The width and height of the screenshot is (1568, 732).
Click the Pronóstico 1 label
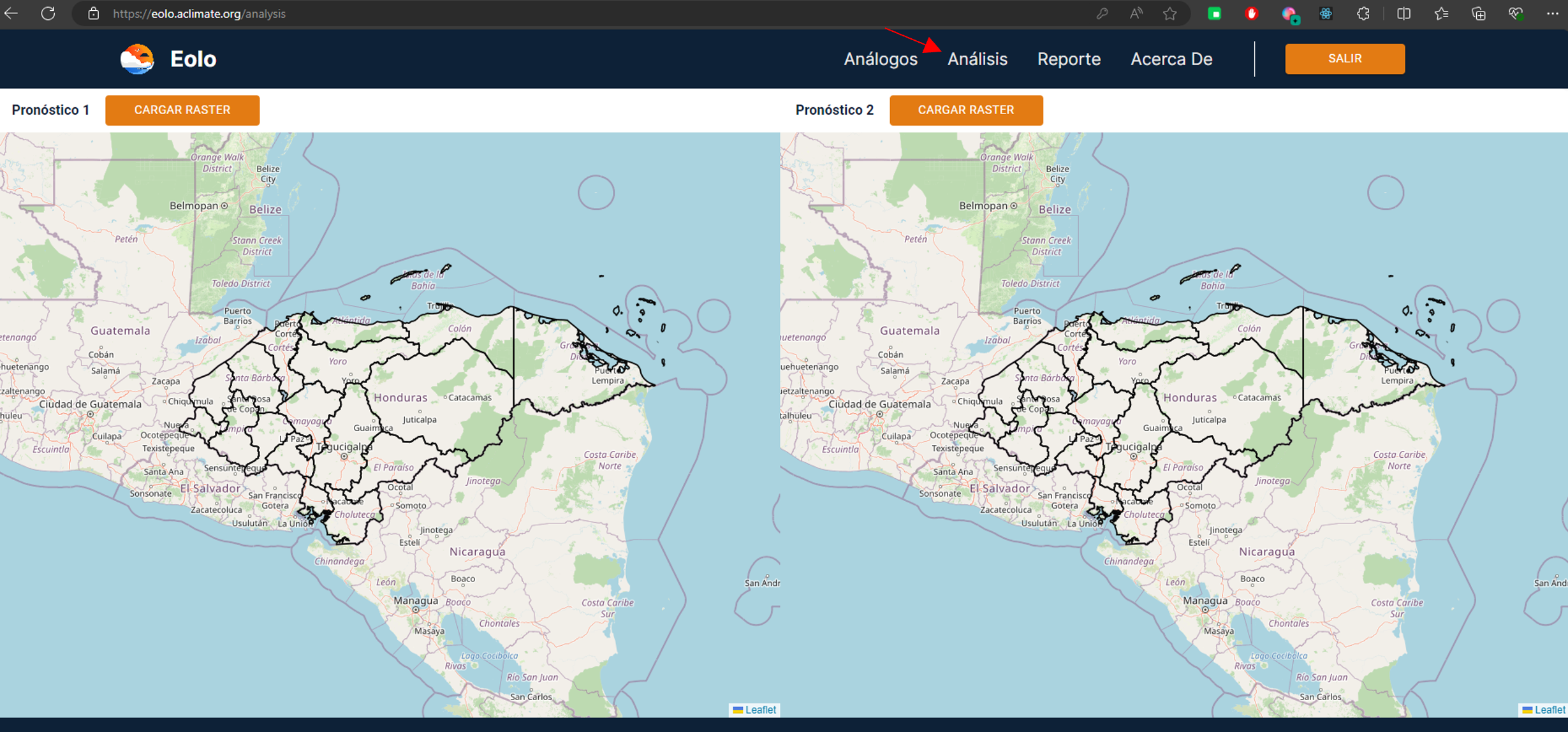click(x=50, y=110)
